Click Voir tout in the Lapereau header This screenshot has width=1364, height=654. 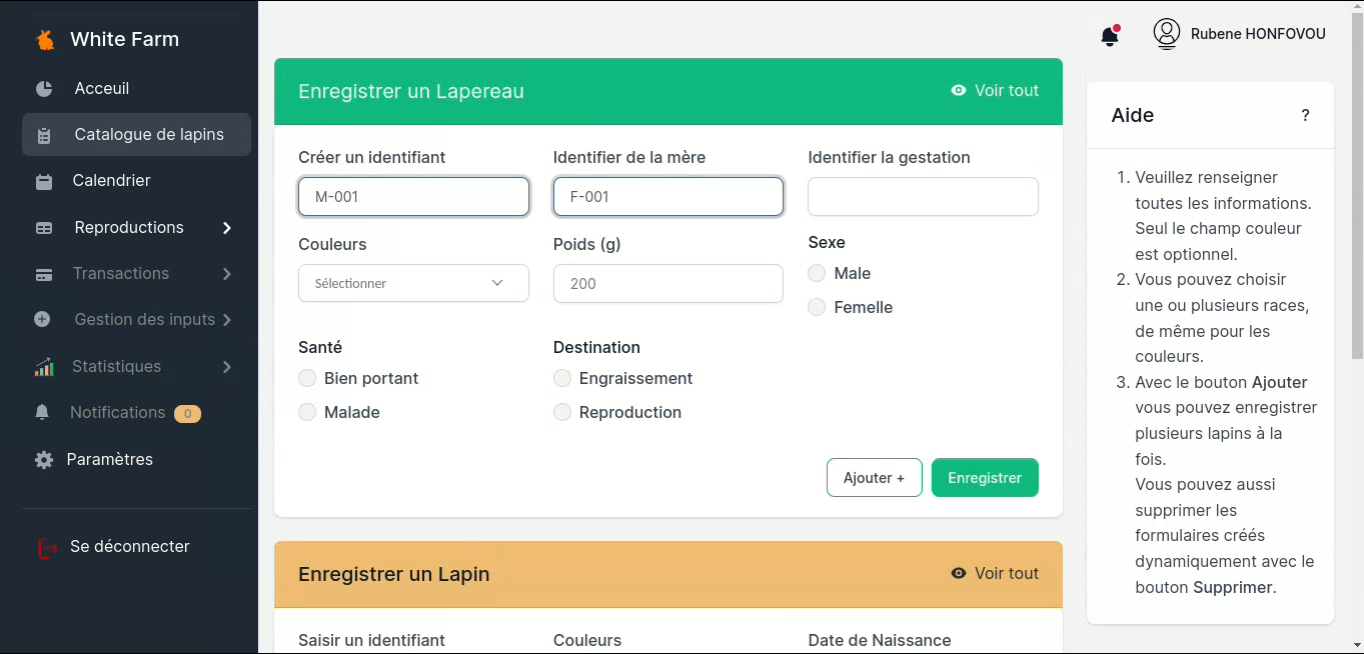995,91
